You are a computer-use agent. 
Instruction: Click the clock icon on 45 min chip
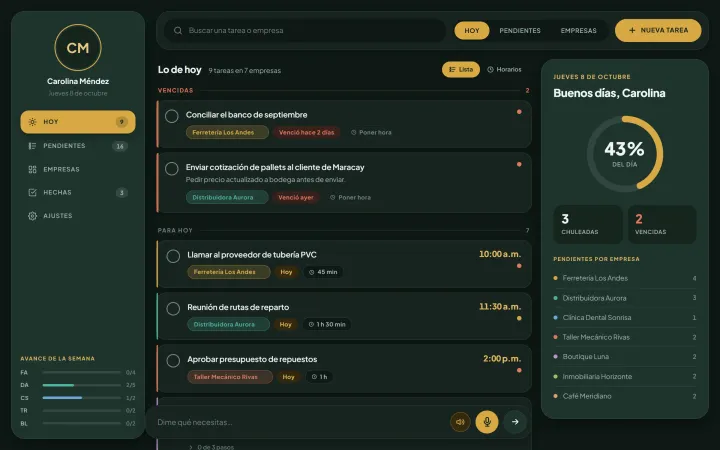(x=311, y=272)
